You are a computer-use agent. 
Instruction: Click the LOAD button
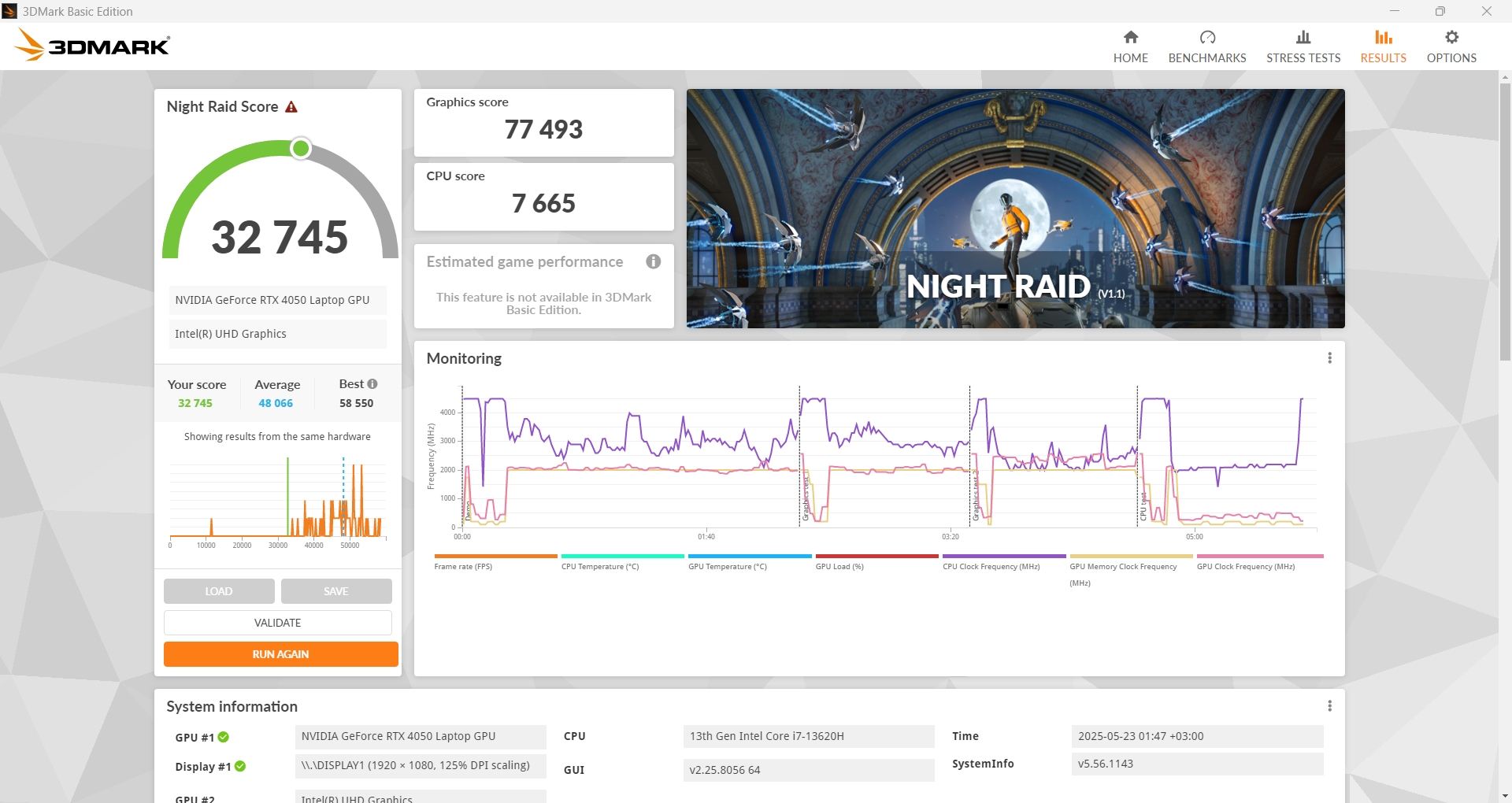click(219, 591)
